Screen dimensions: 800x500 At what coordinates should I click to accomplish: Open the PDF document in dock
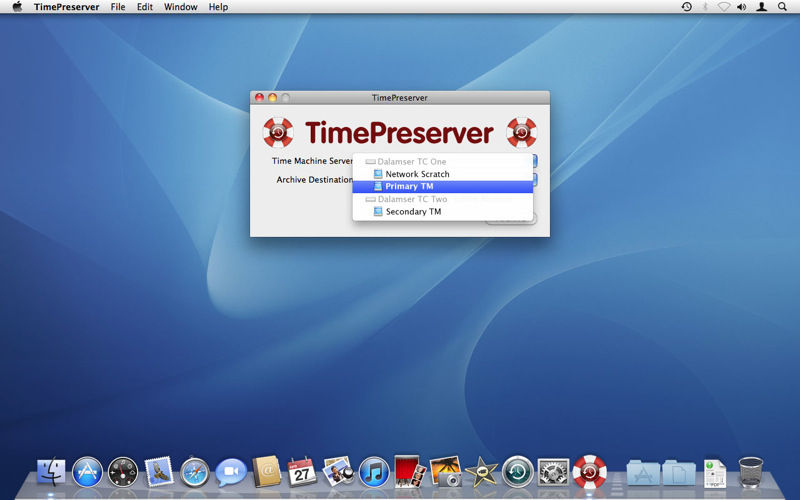point(715,473)
